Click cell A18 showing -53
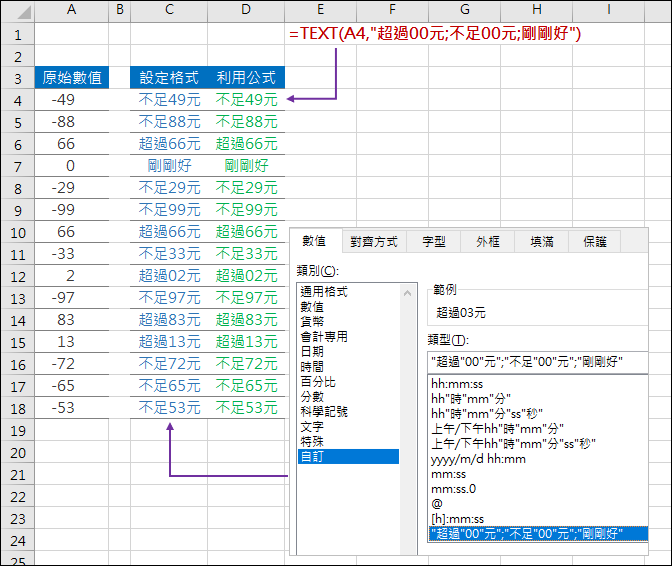This screenshot has width=672, height=566. tap(72, 408)
